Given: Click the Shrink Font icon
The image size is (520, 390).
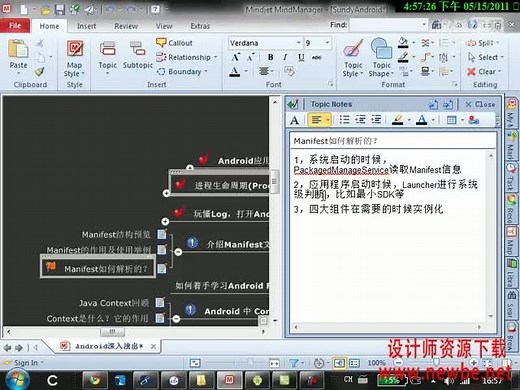Looking at the screenshot, I should [x=251, y=57].
